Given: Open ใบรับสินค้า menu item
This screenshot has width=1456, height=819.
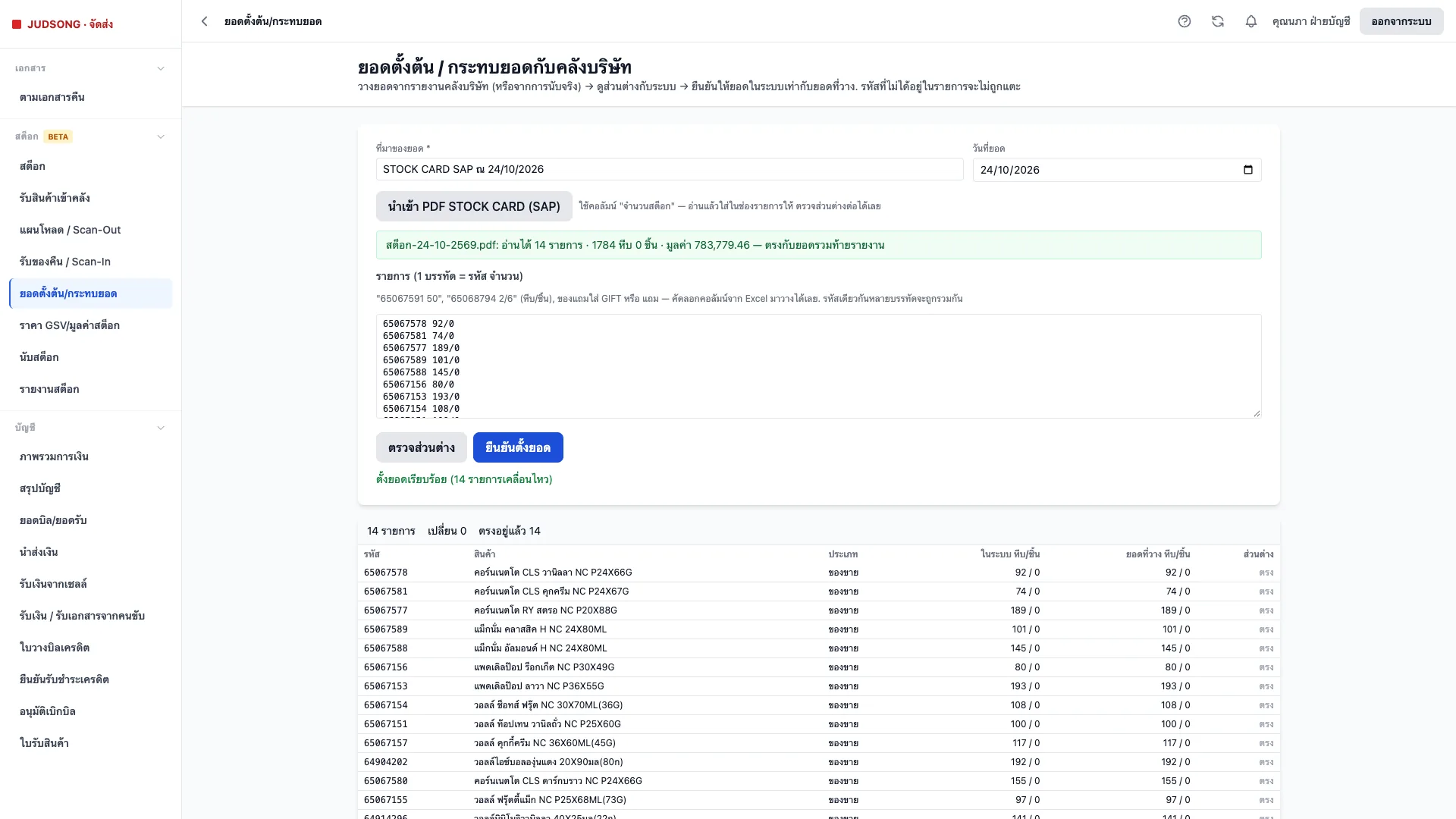Looking at the screenshot, I should click(x=90, y=743).
